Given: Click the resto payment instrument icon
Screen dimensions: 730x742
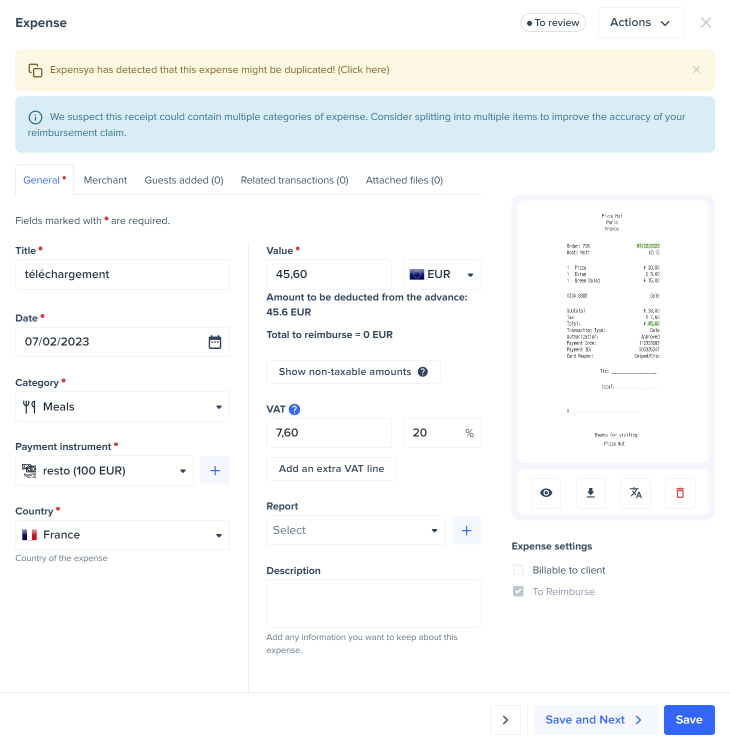Looking at the screenshot, I should pyautogui.click(x=29, y=470).
